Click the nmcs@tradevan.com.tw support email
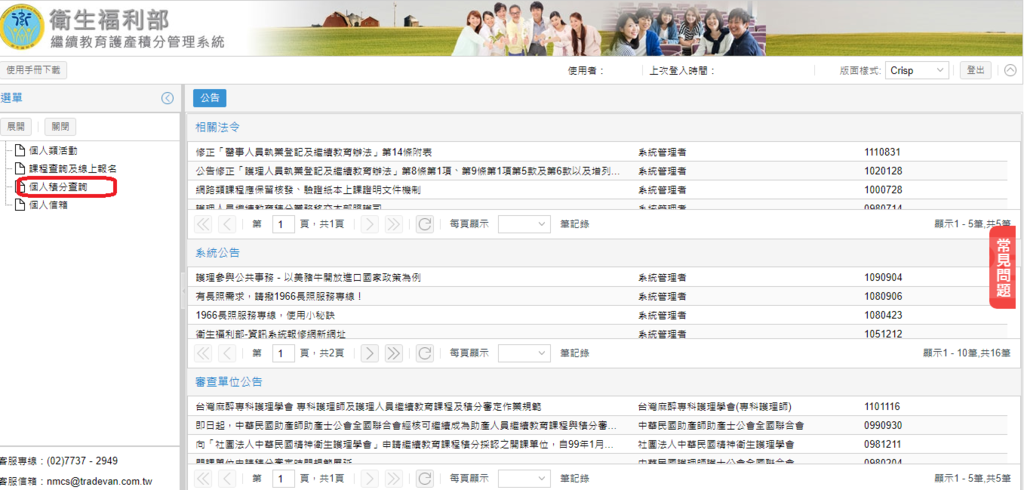The width and height of the screenshot is (1024, 490). pyautogui.click(x=98, y=482)
